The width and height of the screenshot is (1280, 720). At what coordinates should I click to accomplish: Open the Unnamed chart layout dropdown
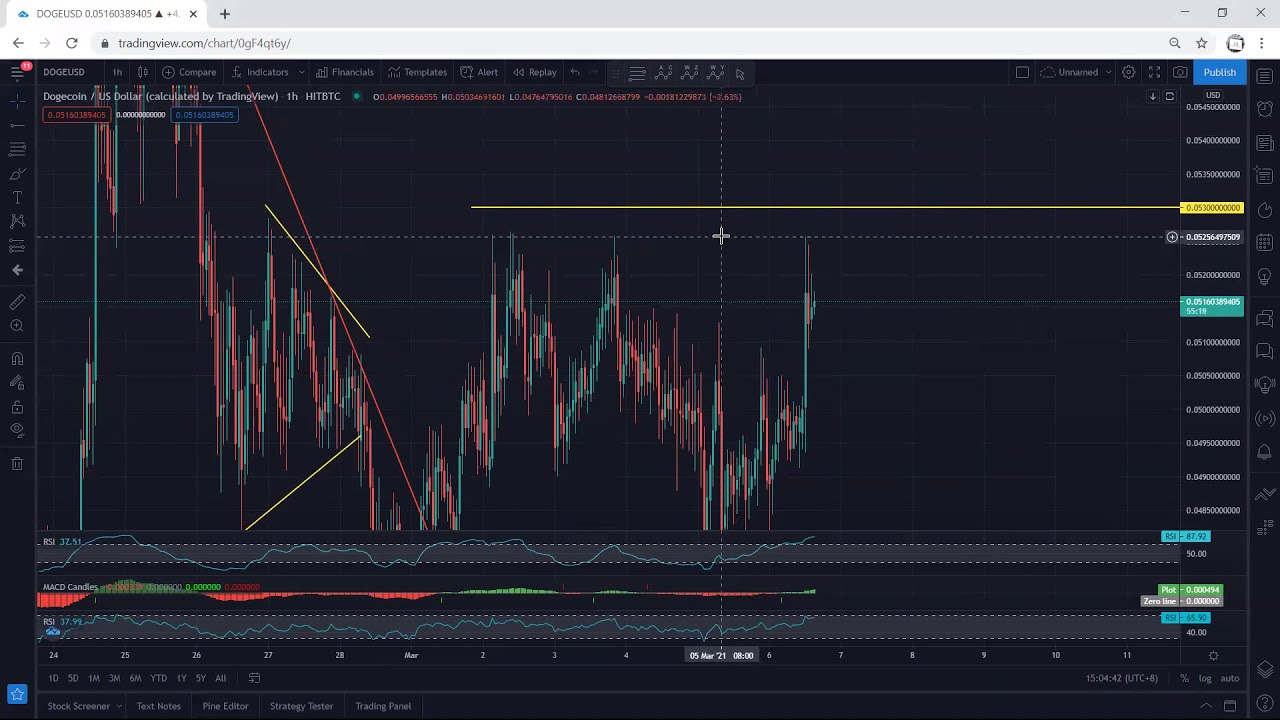[x=1075, y=72]
